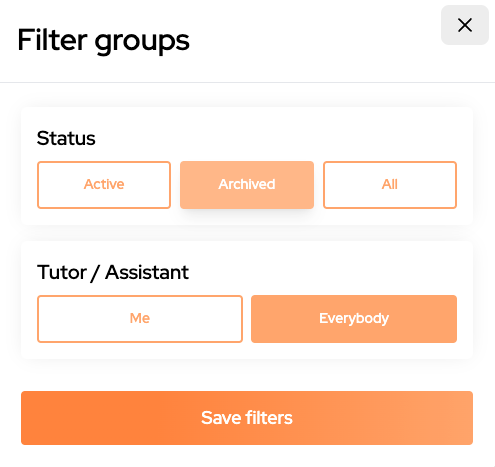The image size is (495, 467).
Task: Close the Filter groups dialog
Action: pyautogui.click(x=465, y=25)
